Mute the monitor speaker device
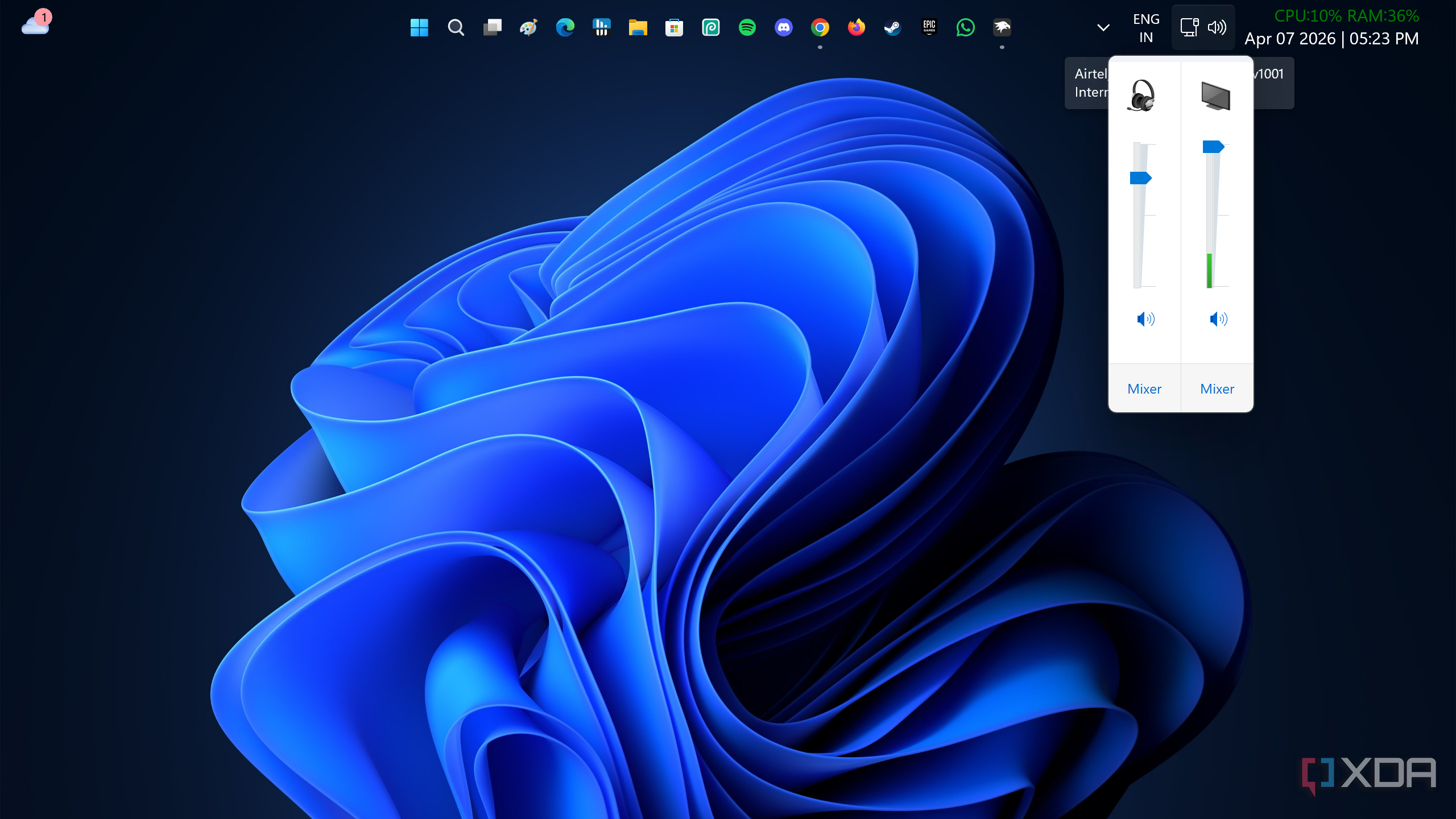This screenshot has height=819, width=1456. (1218, 319)
